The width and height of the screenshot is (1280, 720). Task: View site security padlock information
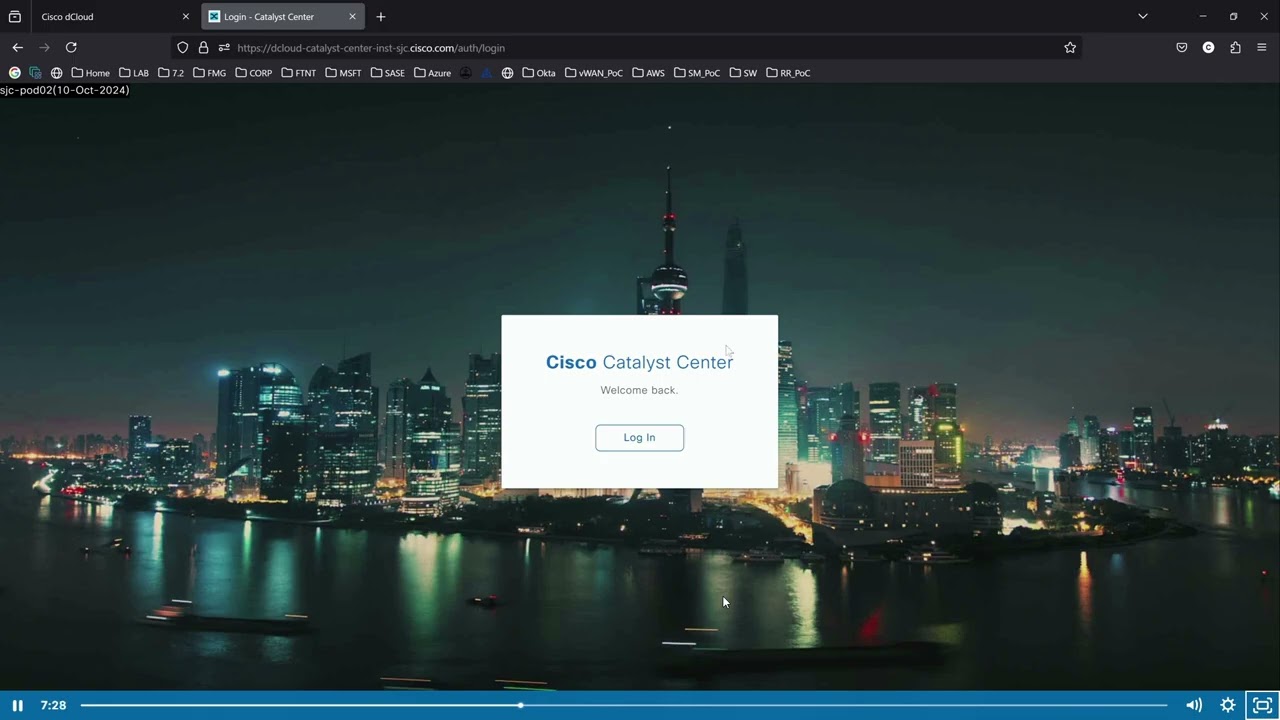point(203,47)
